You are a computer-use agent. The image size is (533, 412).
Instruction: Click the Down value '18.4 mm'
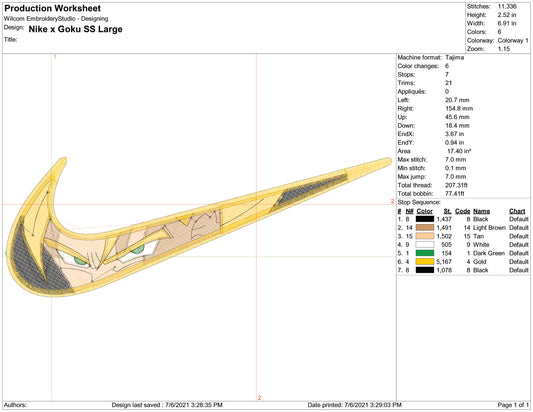pyautogui.click(x=457, y=125)
